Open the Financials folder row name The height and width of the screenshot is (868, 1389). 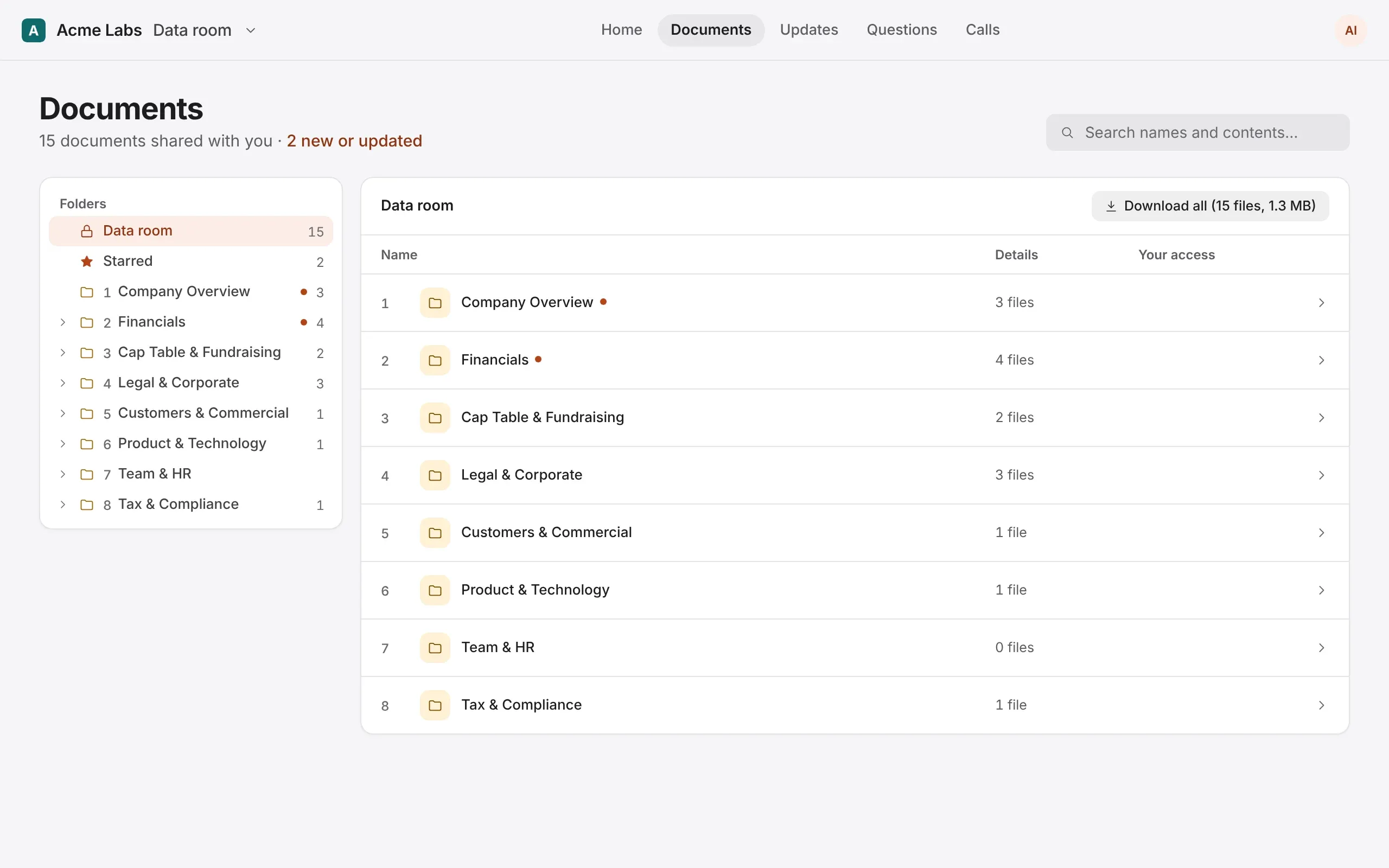click(495, 360)
